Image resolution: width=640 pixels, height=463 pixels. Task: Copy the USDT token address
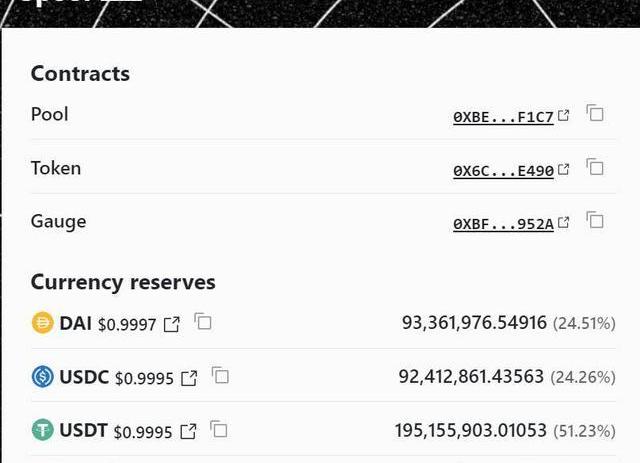point(219,430)
